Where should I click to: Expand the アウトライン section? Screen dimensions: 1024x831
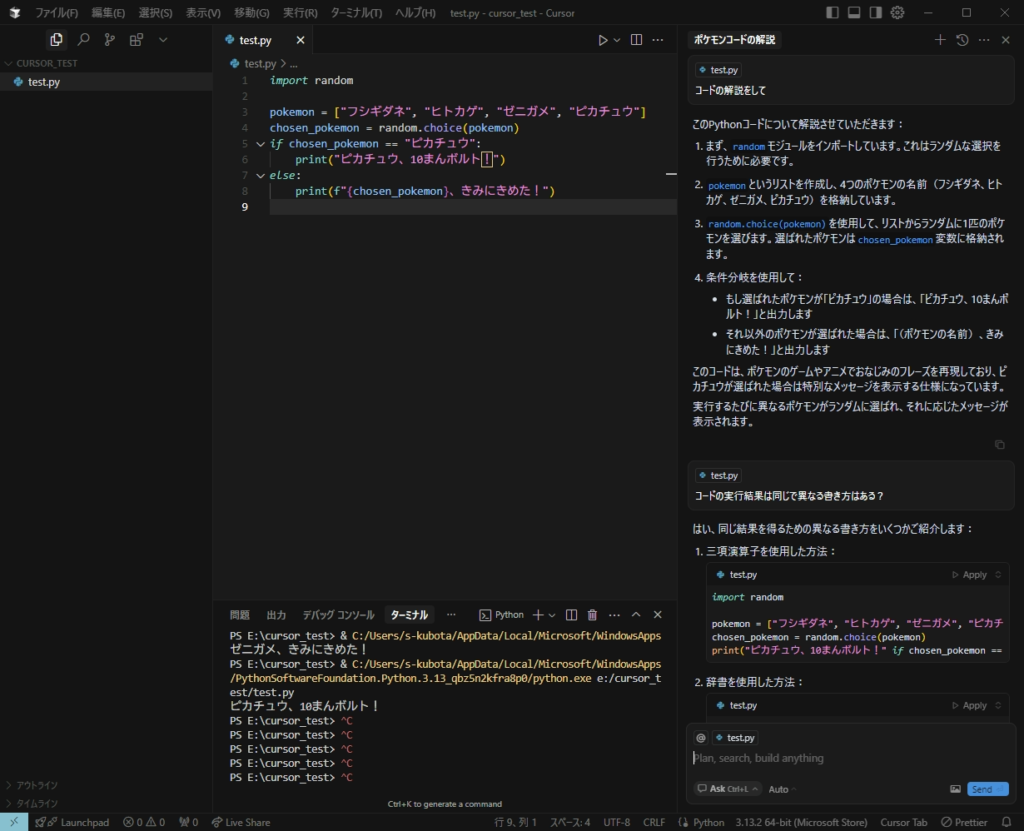click(x=37, y=785)
